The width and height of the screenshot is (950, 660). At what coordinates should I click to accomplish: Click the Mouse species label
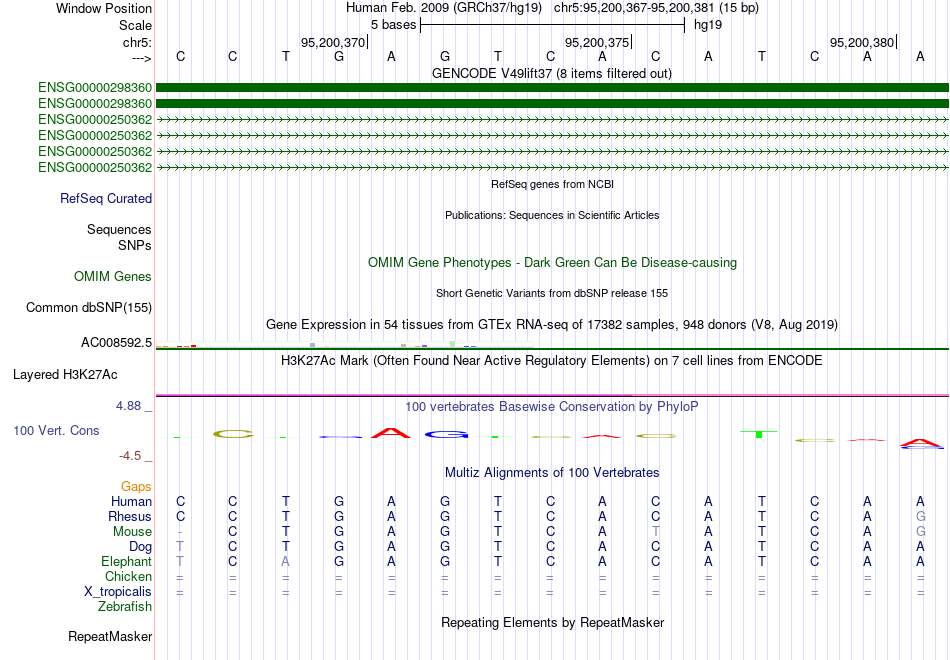(133, 532)
